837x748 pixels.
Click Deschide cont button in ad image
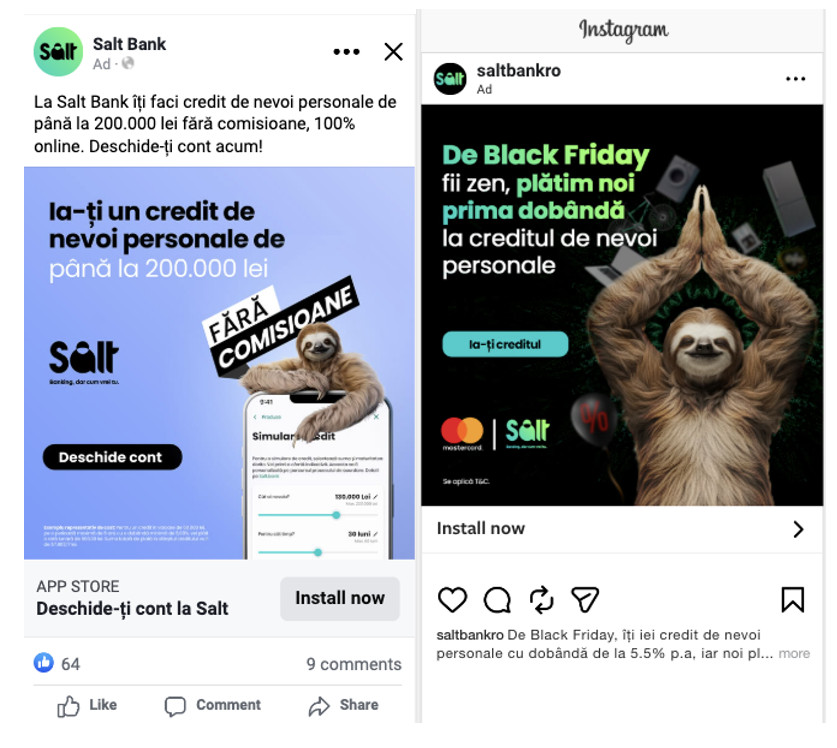click(112, 457)
